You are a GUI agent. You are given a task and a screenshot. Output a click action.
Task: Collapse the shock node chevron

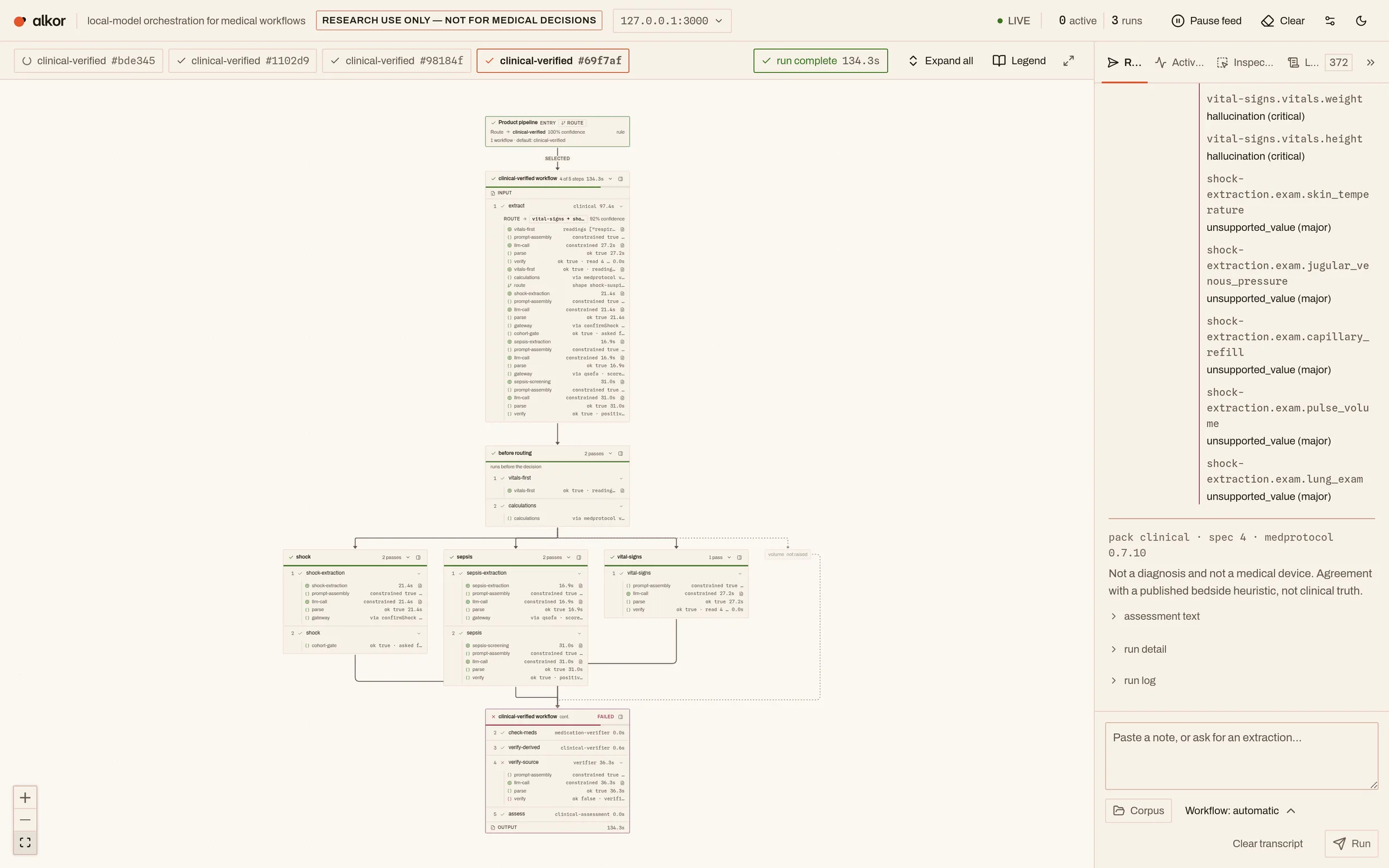408,557
